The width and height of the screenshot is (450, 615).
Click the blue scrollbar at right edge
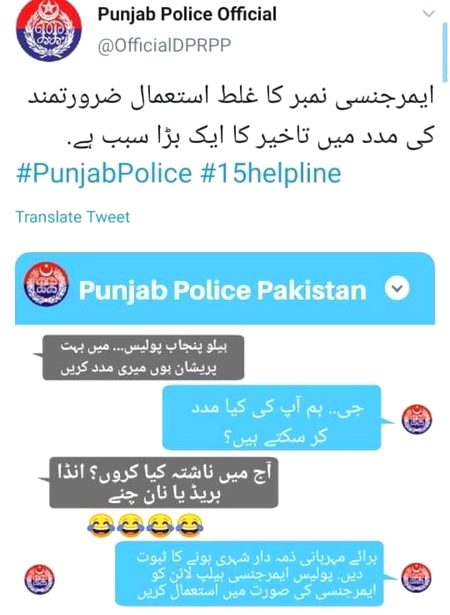pyautogui.click(x=445, y=50)
